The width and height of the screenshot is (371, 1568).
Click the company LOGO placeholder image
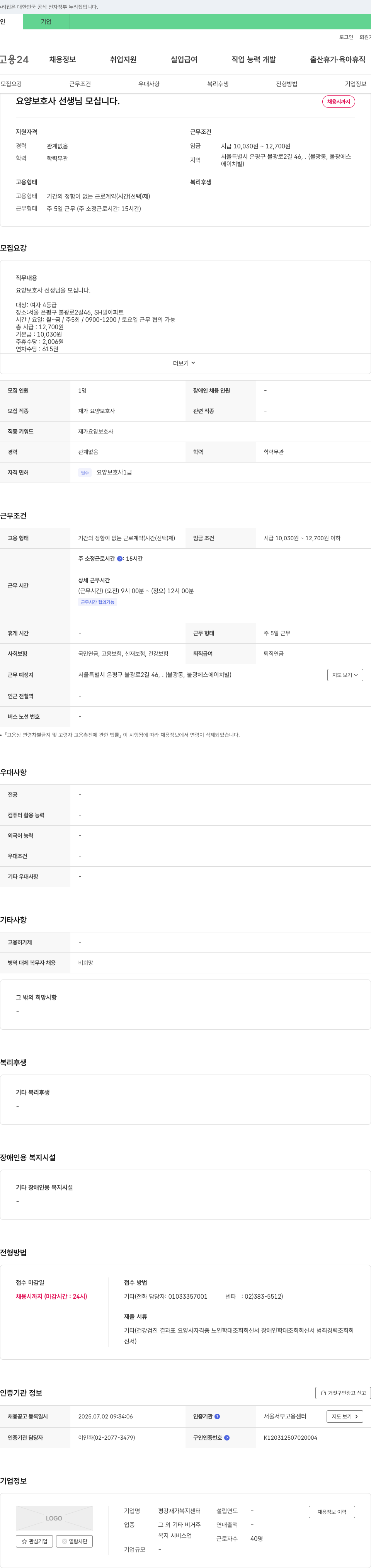[54, 1517]
